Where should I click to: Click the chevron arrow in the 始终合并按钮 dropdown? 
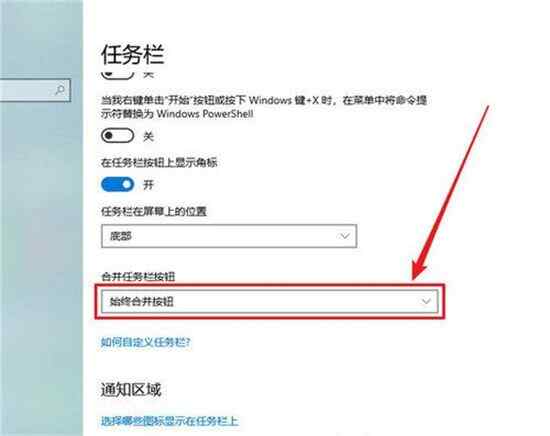click(426, 301)
